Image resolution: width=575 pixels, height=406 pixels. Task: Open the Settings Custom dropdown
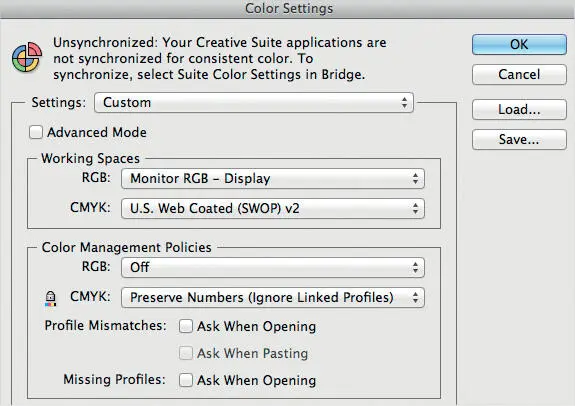[x=254, y=102]
